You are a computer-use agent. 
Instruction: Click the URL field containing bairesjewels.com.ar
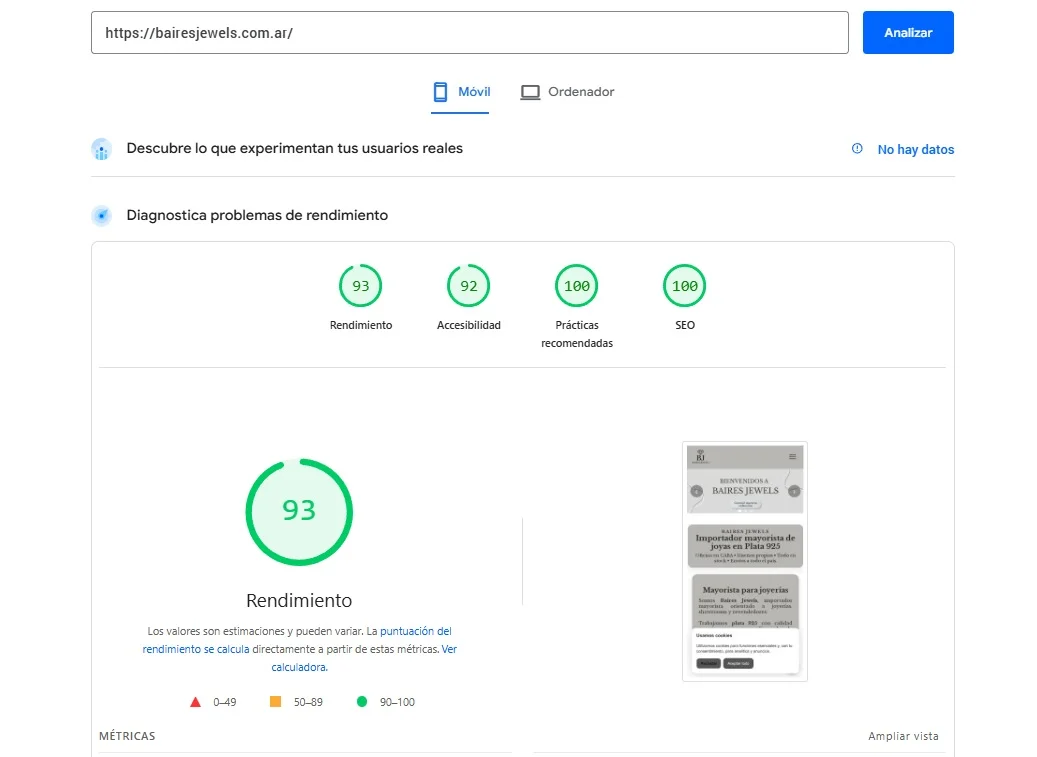click(469, 32)
